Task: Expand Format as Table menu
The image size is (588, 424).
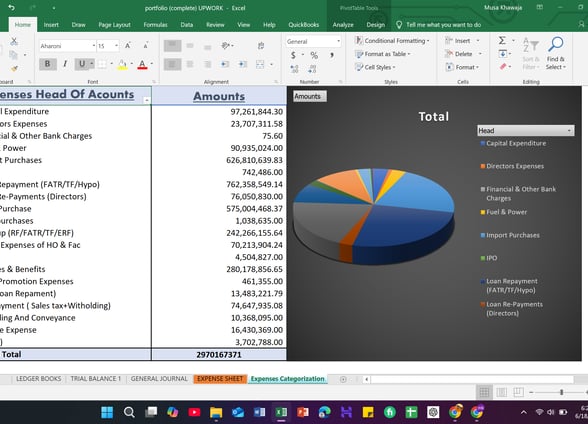Action: pos(382,54)
